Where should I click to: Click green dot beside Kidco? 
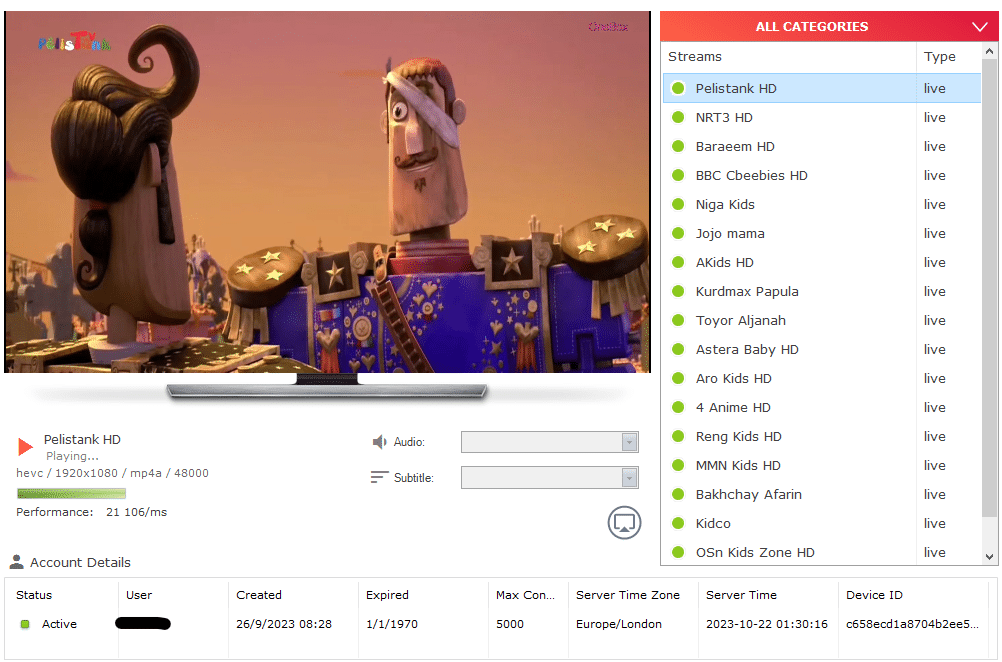[x=678, y=523]
